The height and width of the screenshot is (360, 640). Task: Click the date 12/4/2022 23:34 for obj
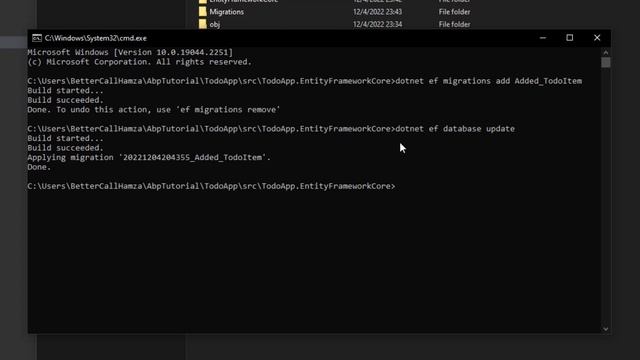pos(378,24)
